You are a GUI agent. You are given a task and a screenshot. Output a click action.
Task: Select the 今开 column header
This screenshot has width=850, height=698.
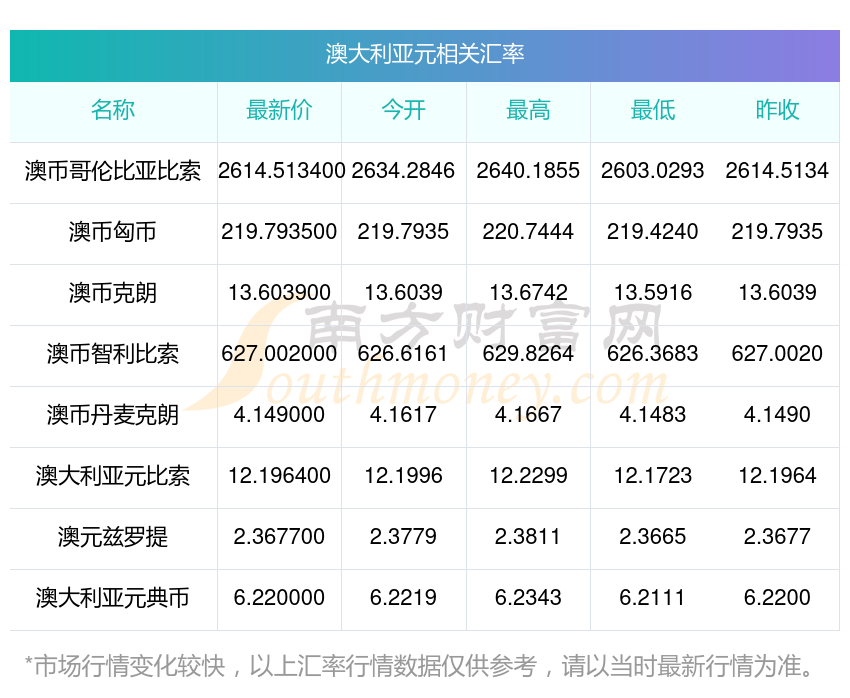tap(403, 110)
